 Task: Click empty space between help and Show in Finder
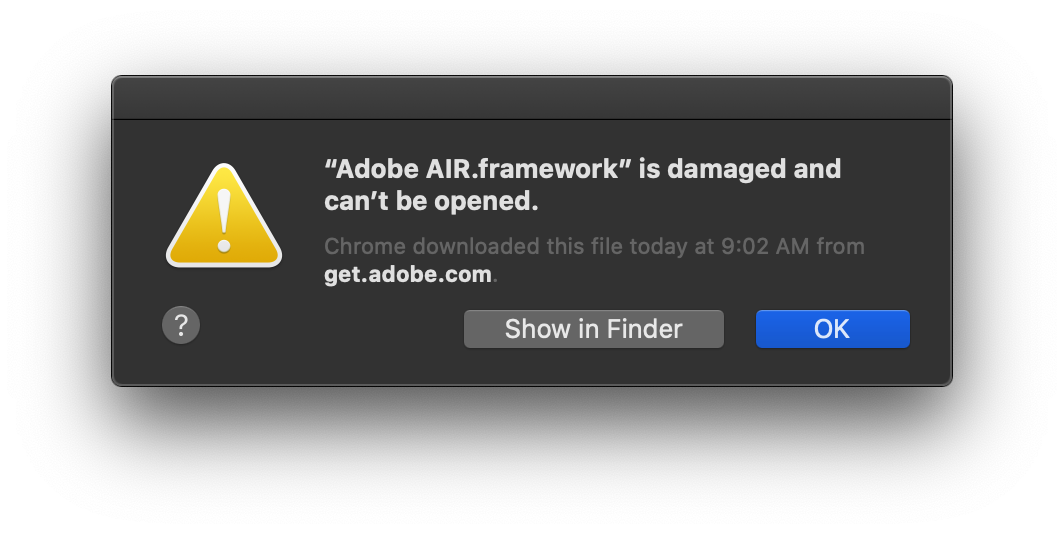coord(332,329)
